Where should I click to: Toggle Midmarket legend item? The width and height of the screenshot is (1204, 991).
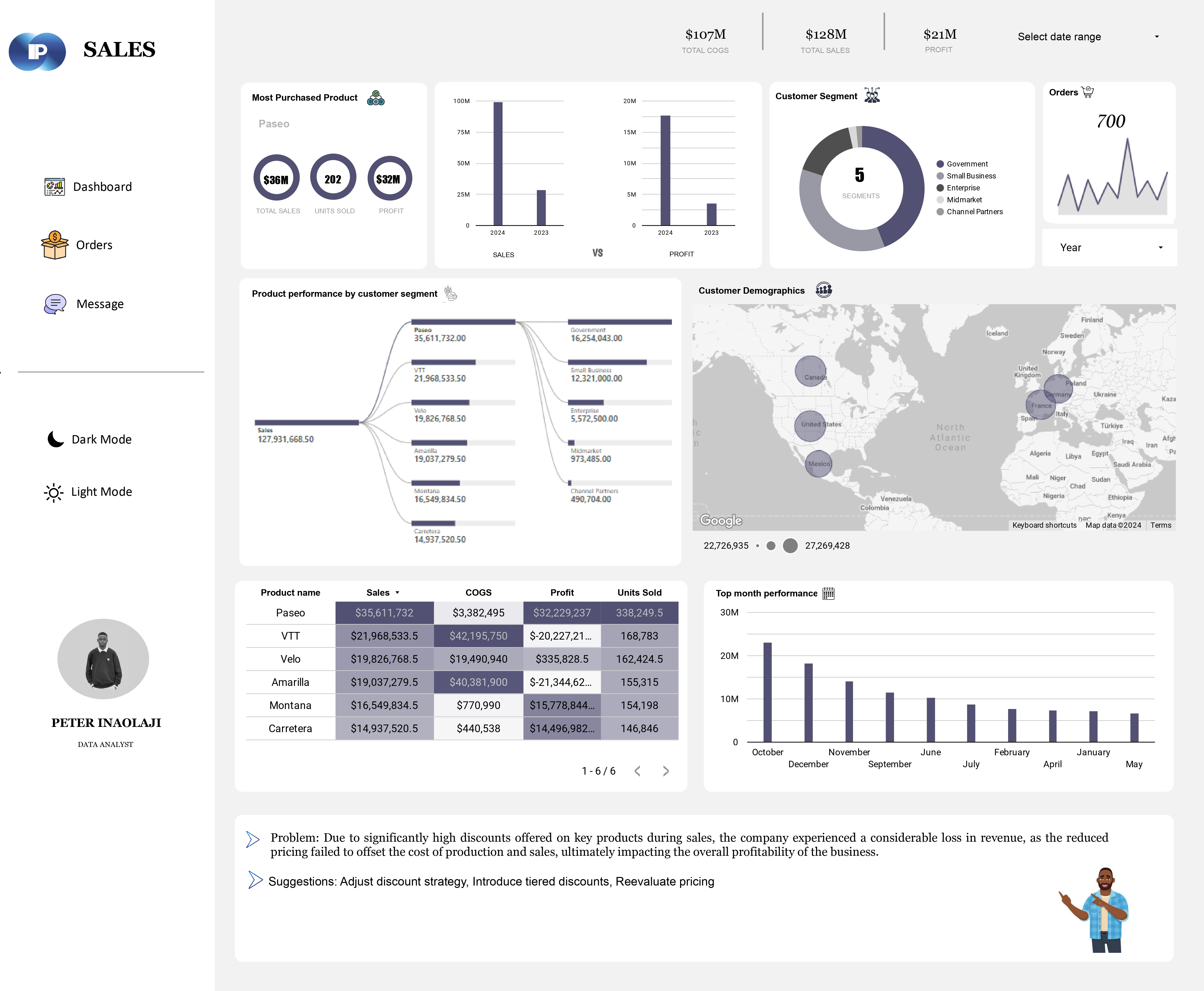pos(959,200)
